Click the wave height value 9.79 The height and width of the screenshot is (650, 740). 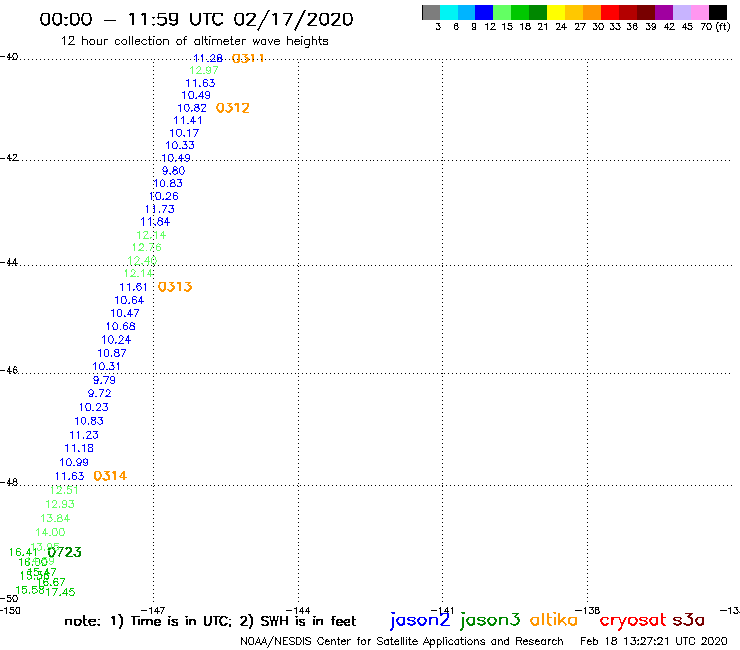pos(104,380)
